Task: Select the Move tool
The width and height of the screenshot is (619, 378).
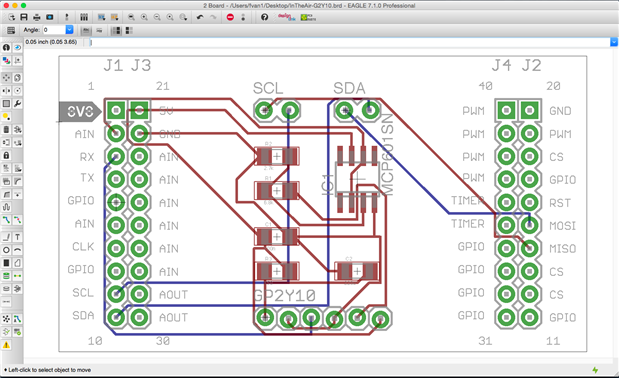Action: 6,78
